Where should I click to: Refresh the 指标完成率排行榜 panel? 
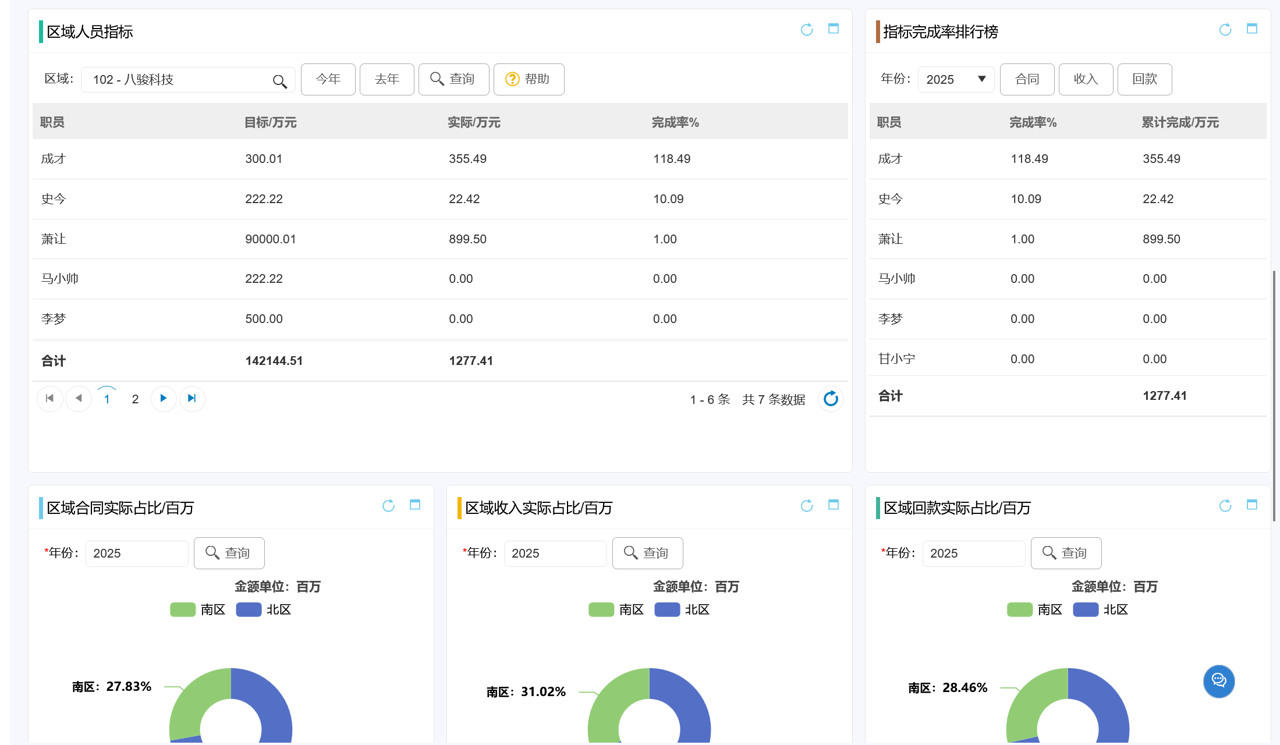[1224, 30]
